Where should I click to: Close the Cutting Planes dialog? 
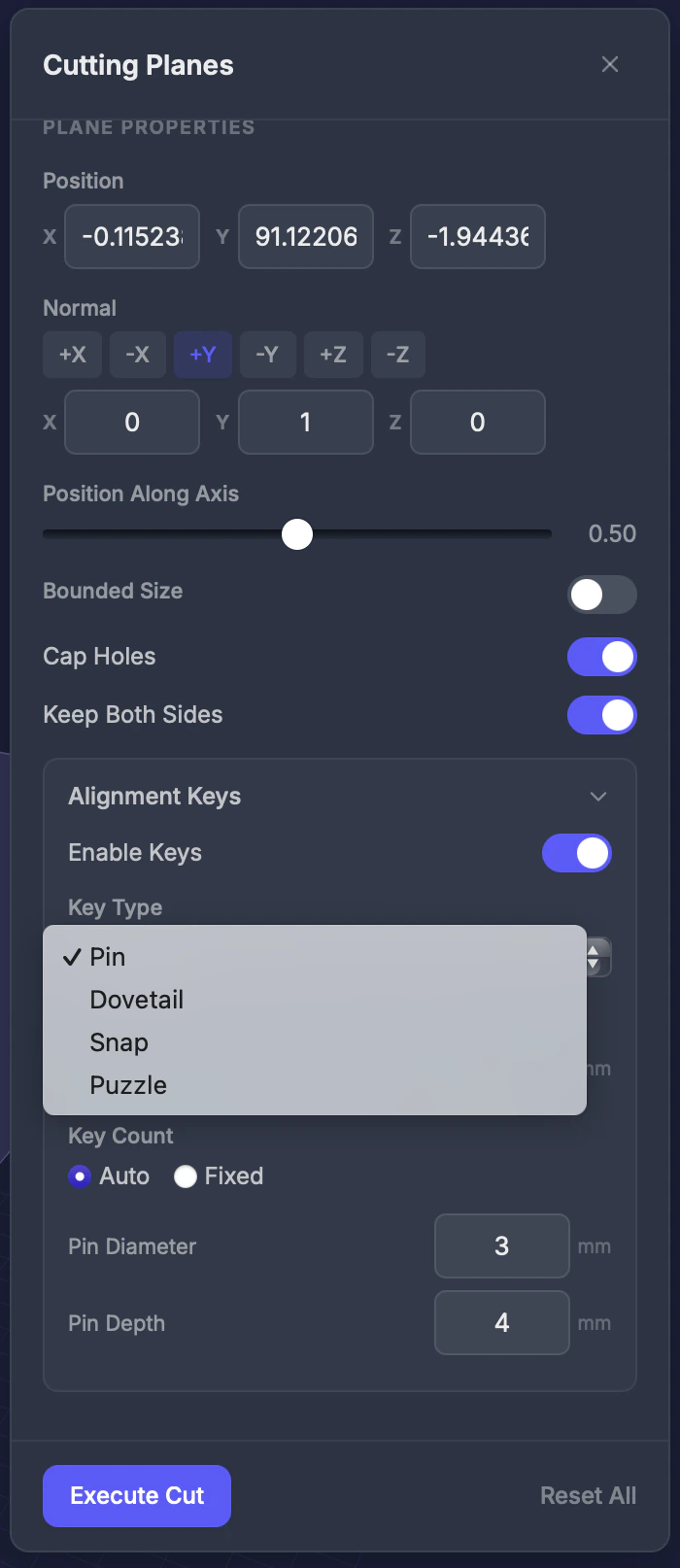[610, 64]
